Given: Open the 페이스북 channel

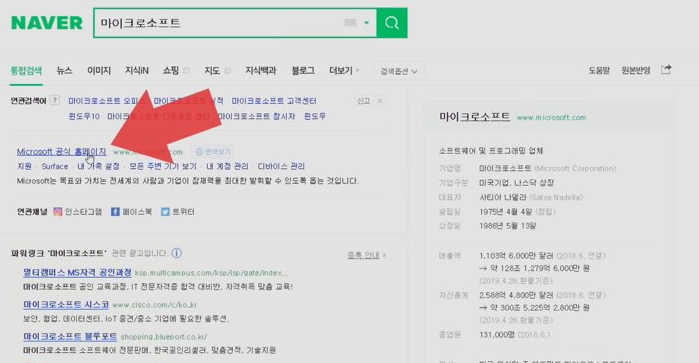Looking at the screenshot, I should pos(132,212).
